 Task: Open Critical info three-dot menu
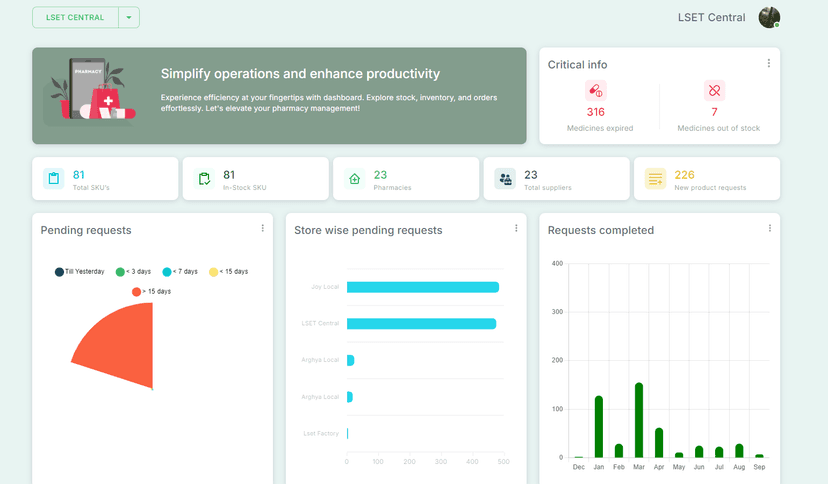click(x=769, y=63)
